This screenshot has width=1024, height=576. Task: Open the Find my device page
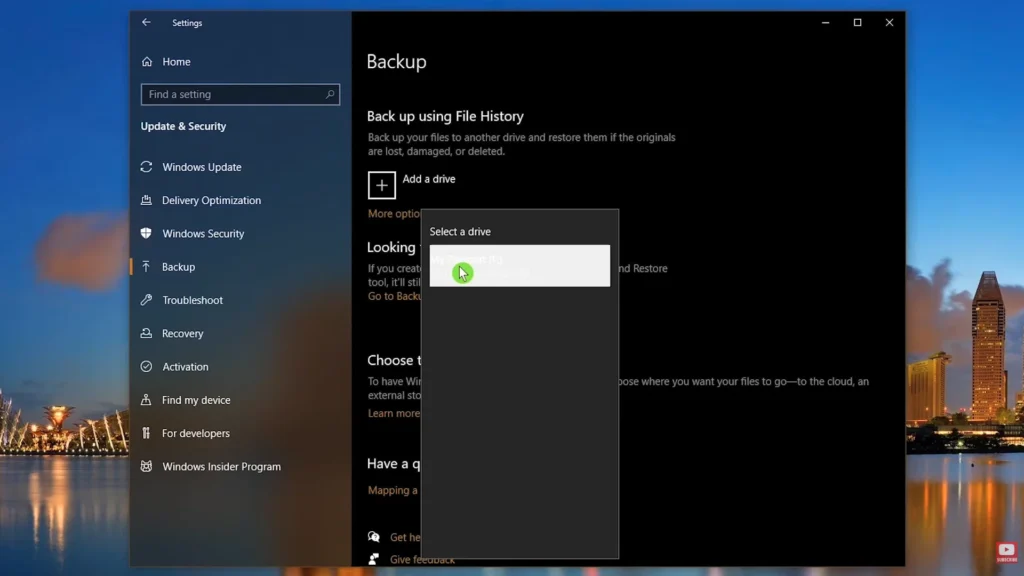coord(196,400)
